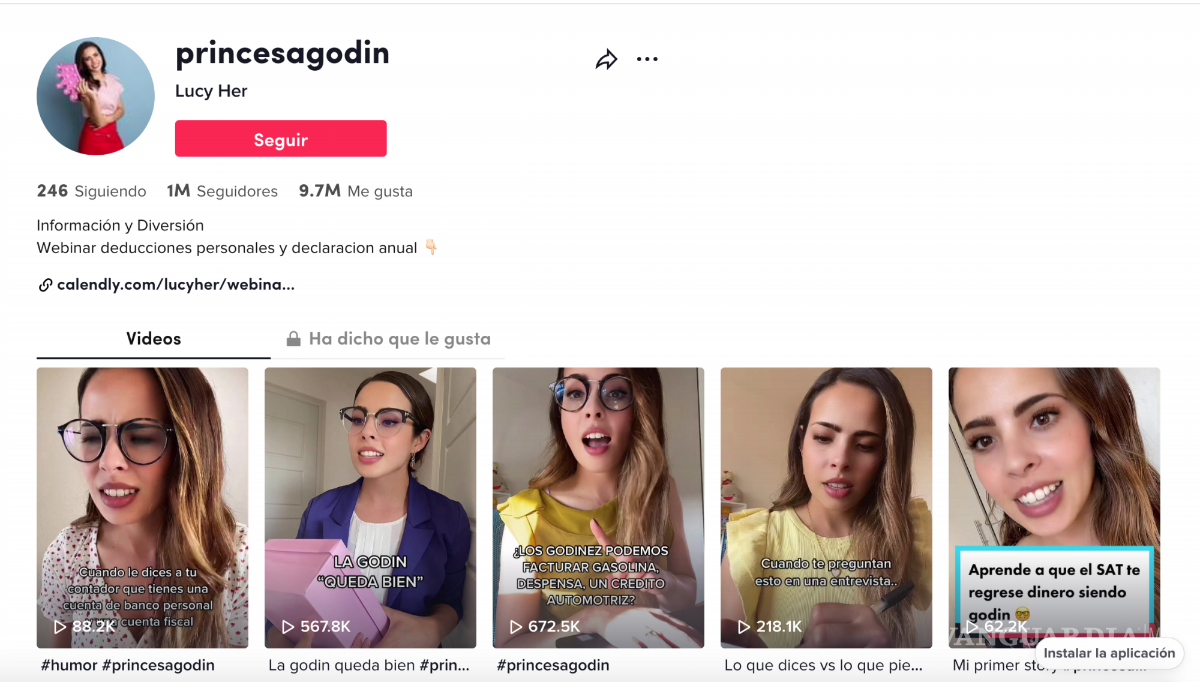The height and width of the screenshot is (682, 1200).
Task: Click play icon on 218.1K video
Action: pos(744,627)
